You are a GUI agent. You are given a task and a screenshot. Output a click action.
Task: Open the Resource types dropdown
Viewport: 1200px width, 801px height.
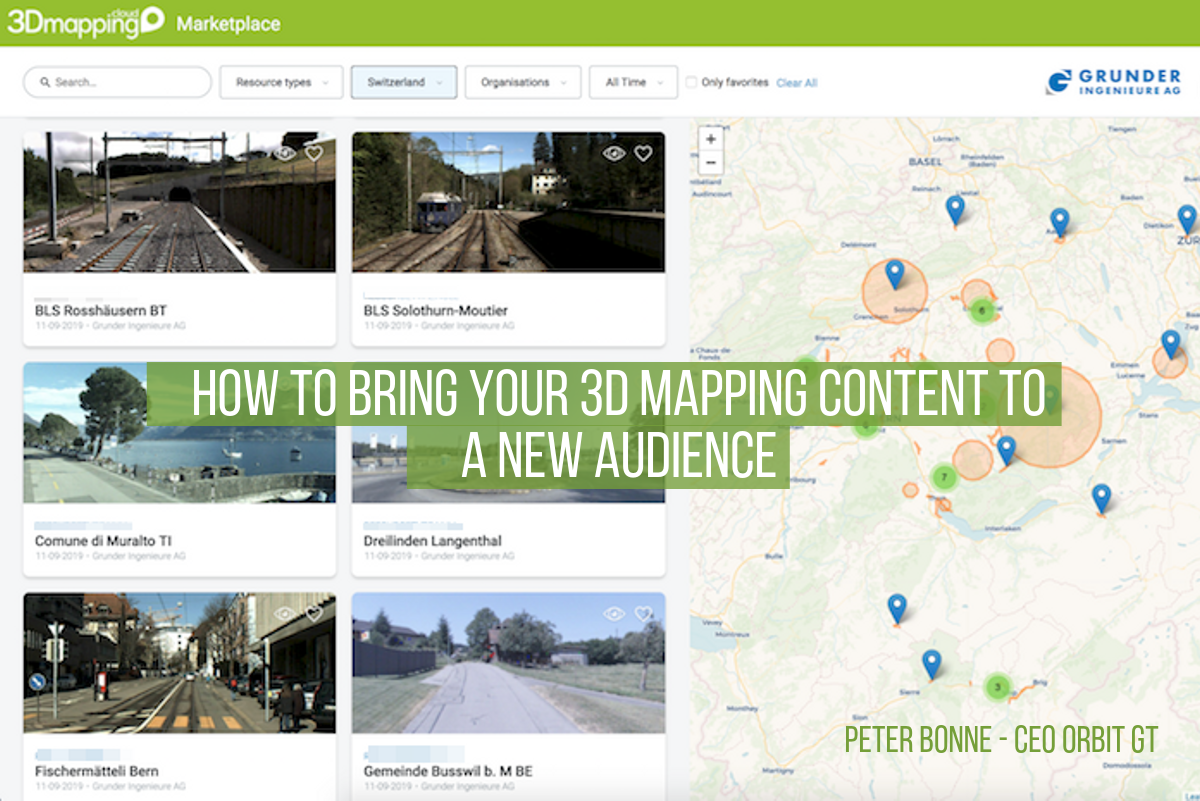[281, 82]
